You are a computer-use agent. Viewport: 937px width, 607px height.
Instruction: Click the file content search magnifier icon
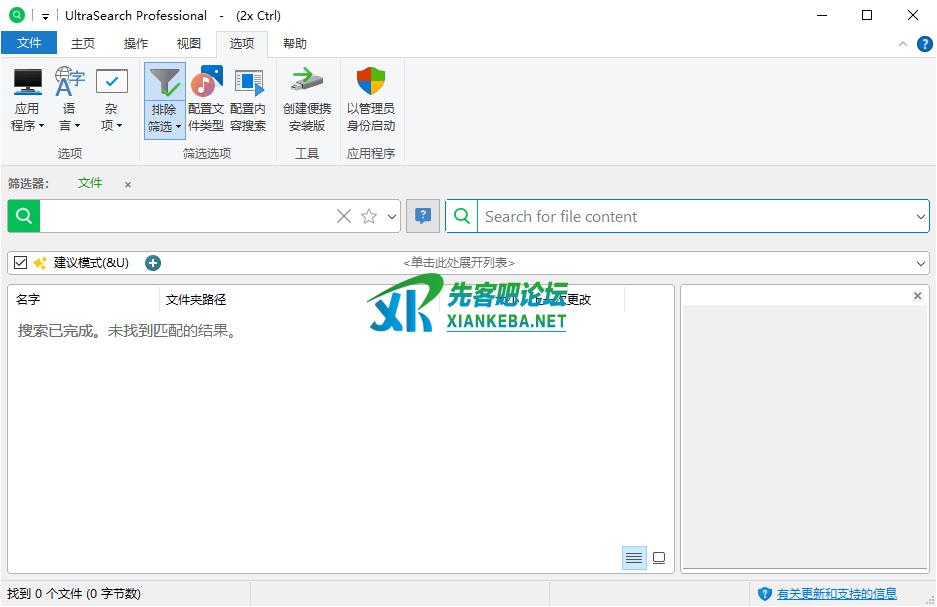pyautogui.click(x=461, y=216)
